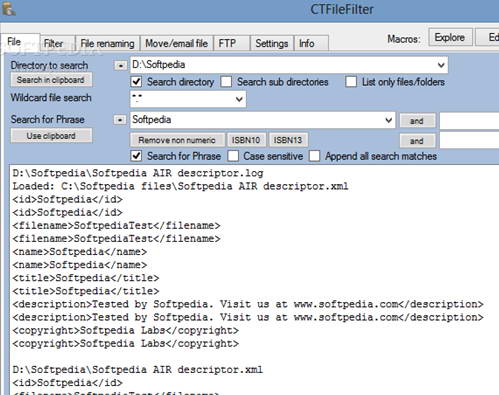Open the File renaming tab
The width and height of the screenshot is (499, 395).
[x=107, y=43]
